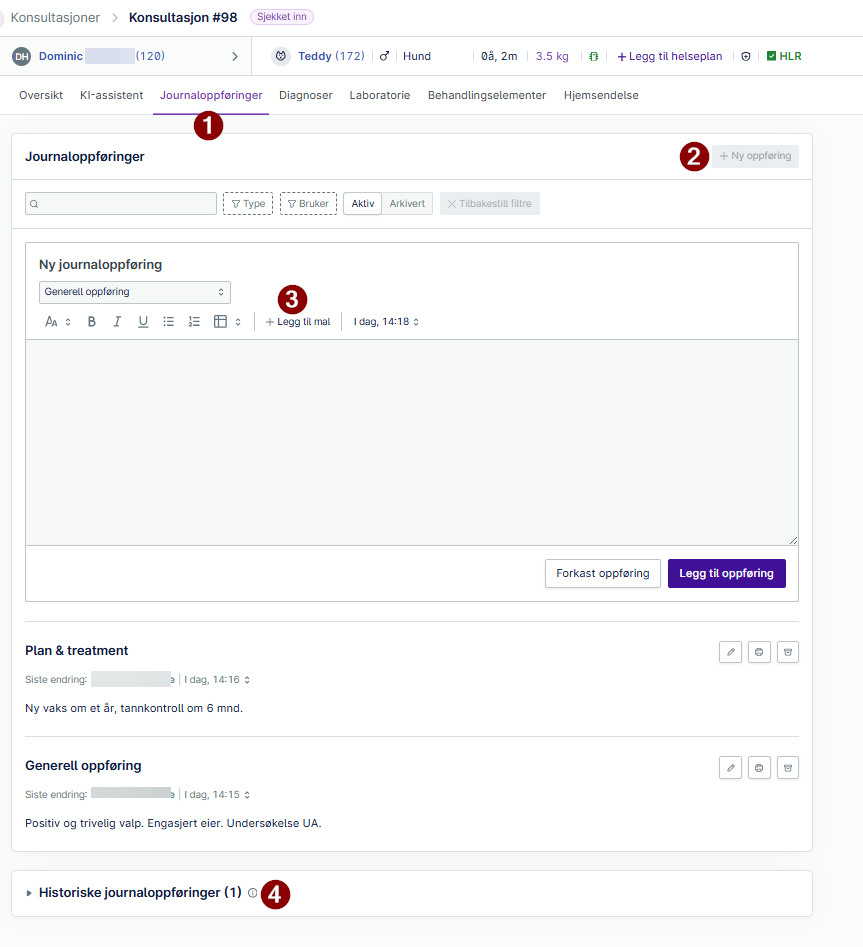
Task: Open the Type filter
Action: (248, 204)
